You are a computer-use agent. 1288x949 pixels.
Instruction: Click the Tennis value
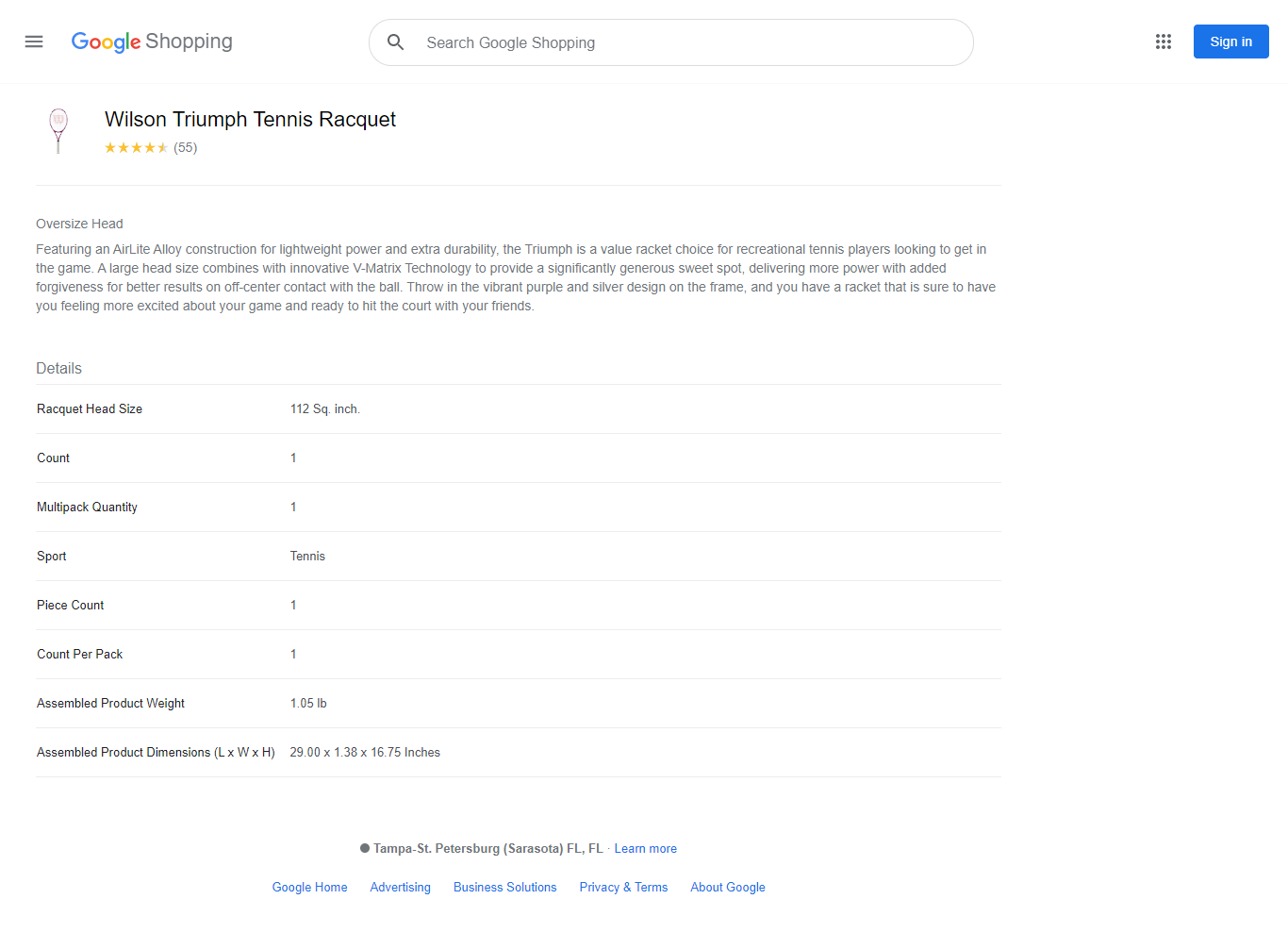coord(307,557)
